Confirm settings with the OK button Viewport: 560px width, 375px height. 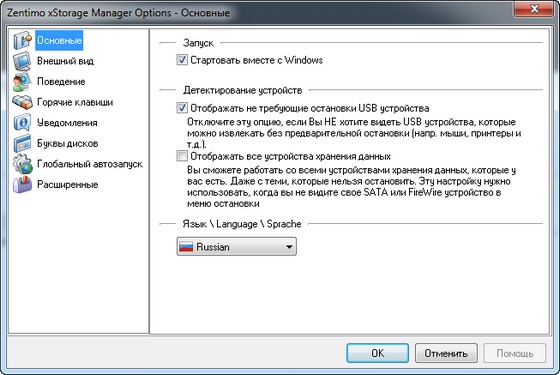(378, 353)
